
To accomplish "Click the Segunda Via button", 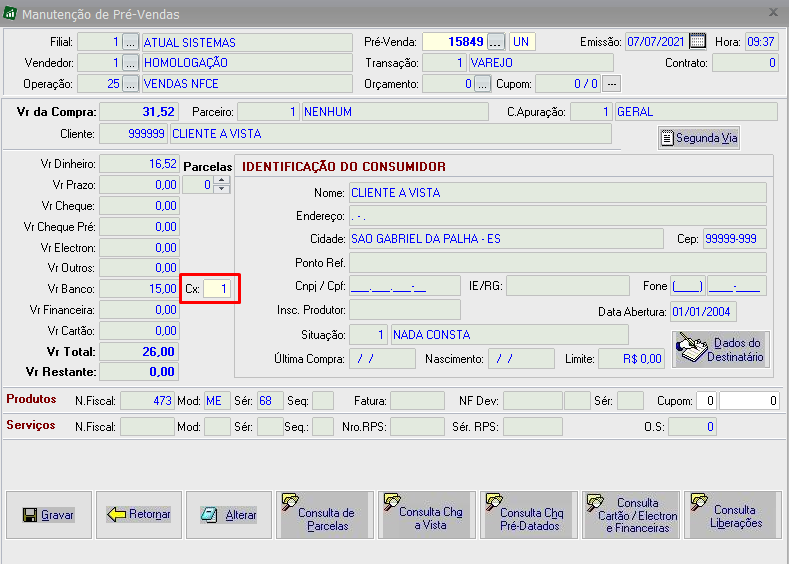I will pyautogui.click(x=698, y=138).
